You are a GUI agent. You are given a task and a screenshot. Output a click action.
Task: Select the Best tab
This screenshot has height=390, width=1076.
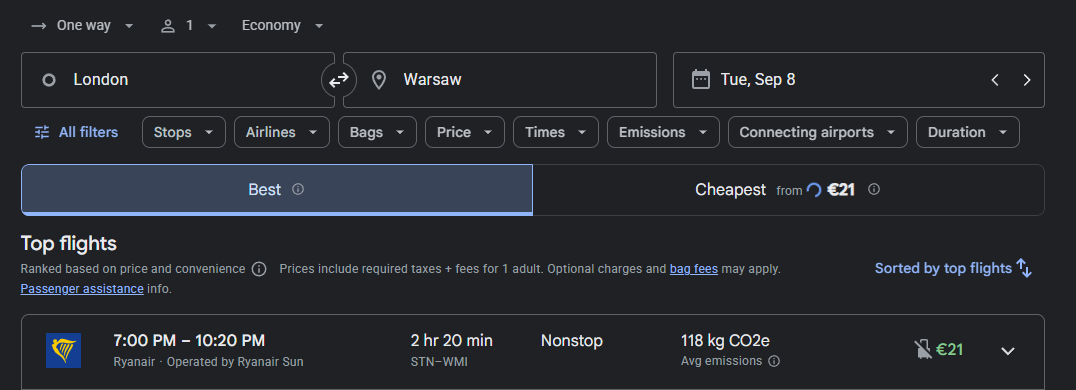coord(277,190)
